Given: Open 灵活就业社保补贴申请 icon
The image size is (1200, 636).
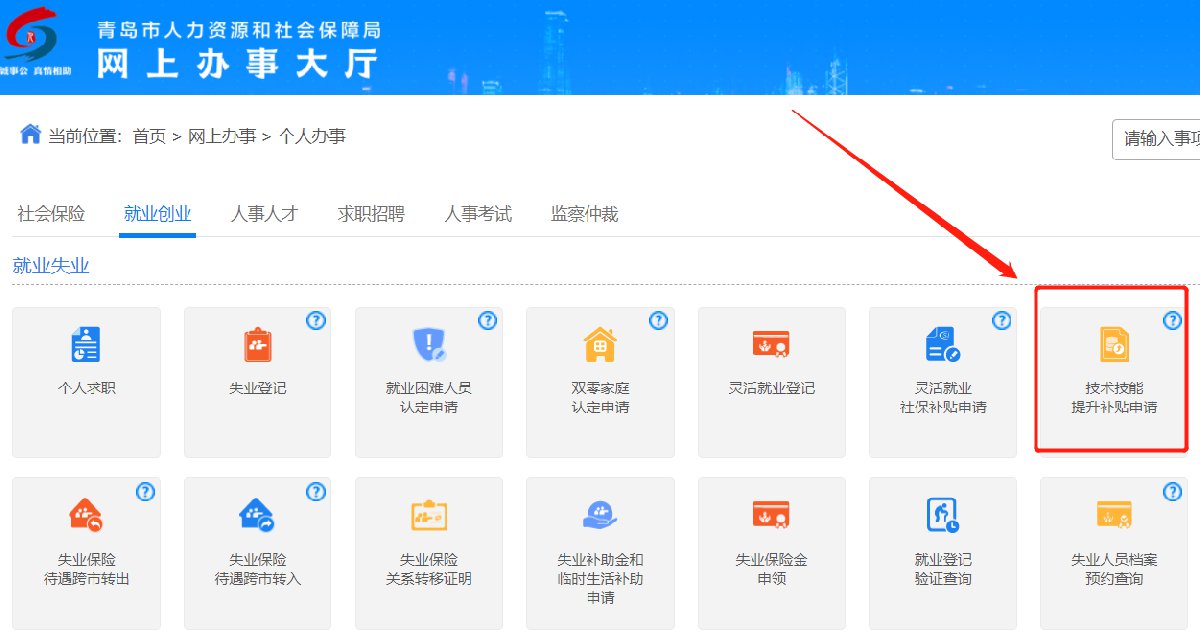Looking at the screenshot, I should point(943,345).
